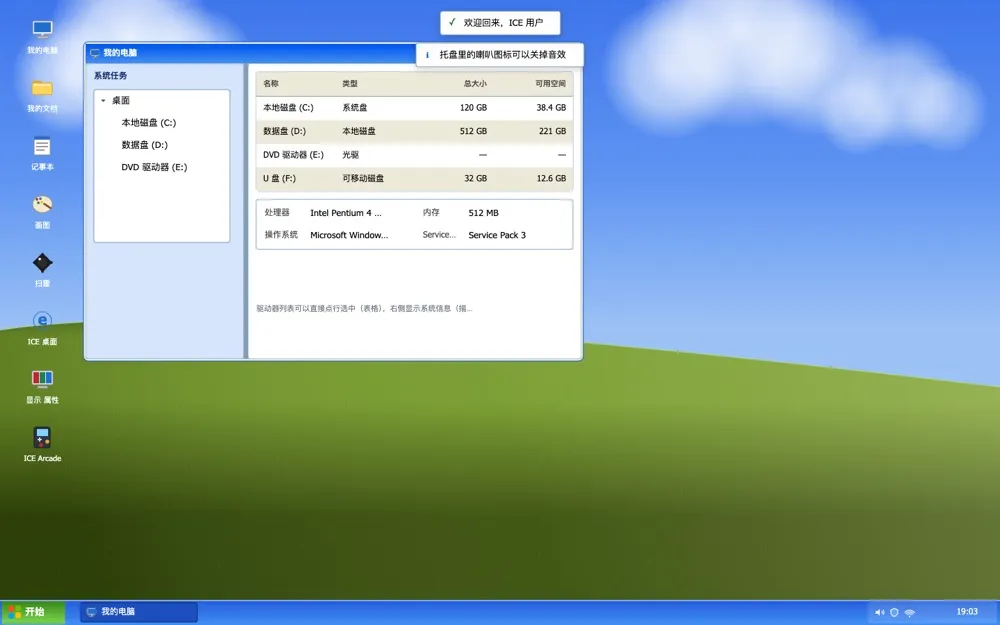Sort by the 总大小 column header
Viewport: 1000px width, 625px height.
coord(474,84)
